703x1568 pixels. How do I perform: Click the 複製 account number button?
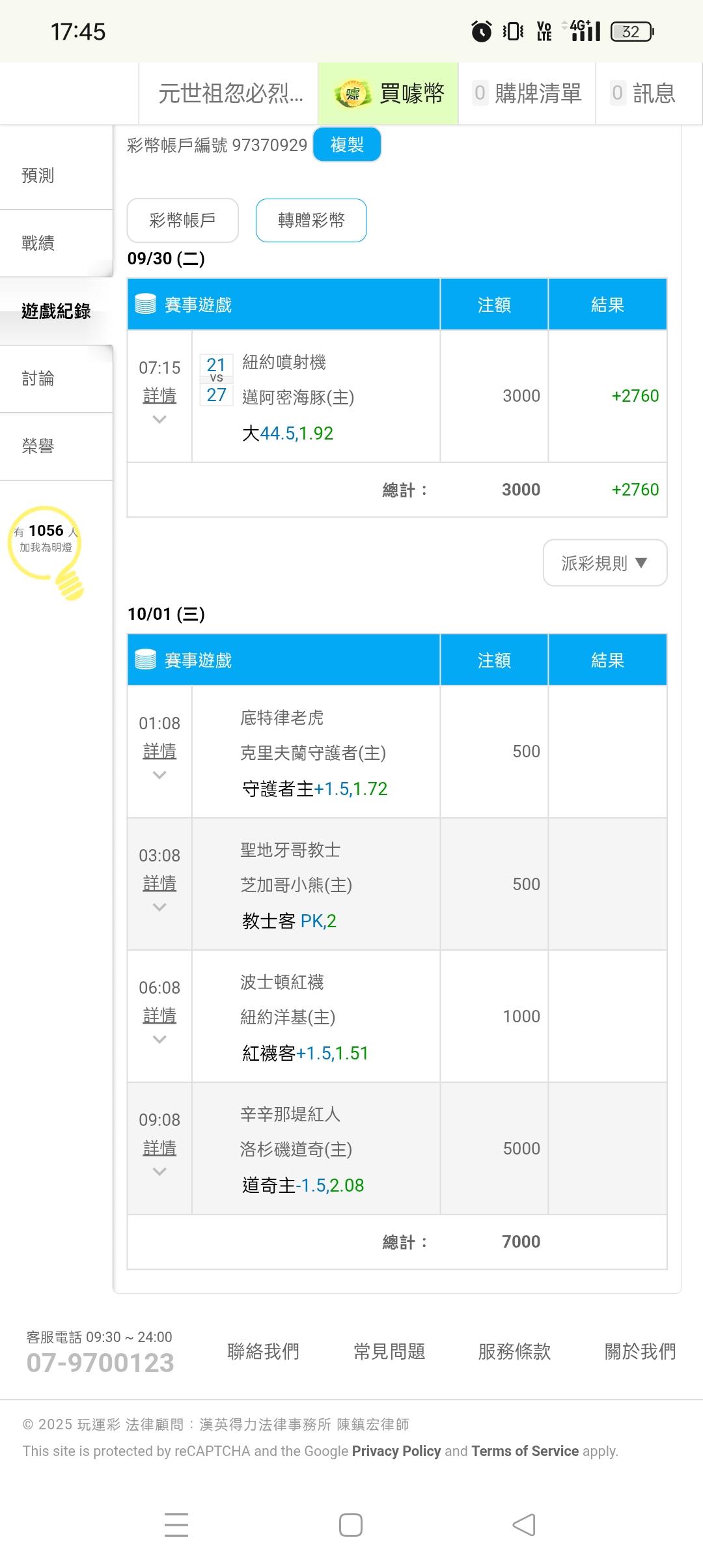coord(347,145)
